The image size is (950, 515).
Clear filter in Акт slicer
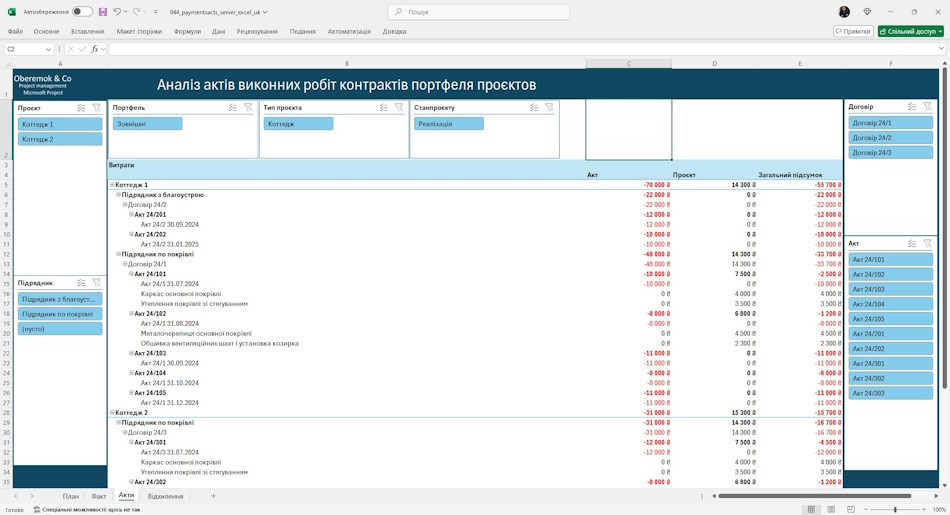click(927, 243)
